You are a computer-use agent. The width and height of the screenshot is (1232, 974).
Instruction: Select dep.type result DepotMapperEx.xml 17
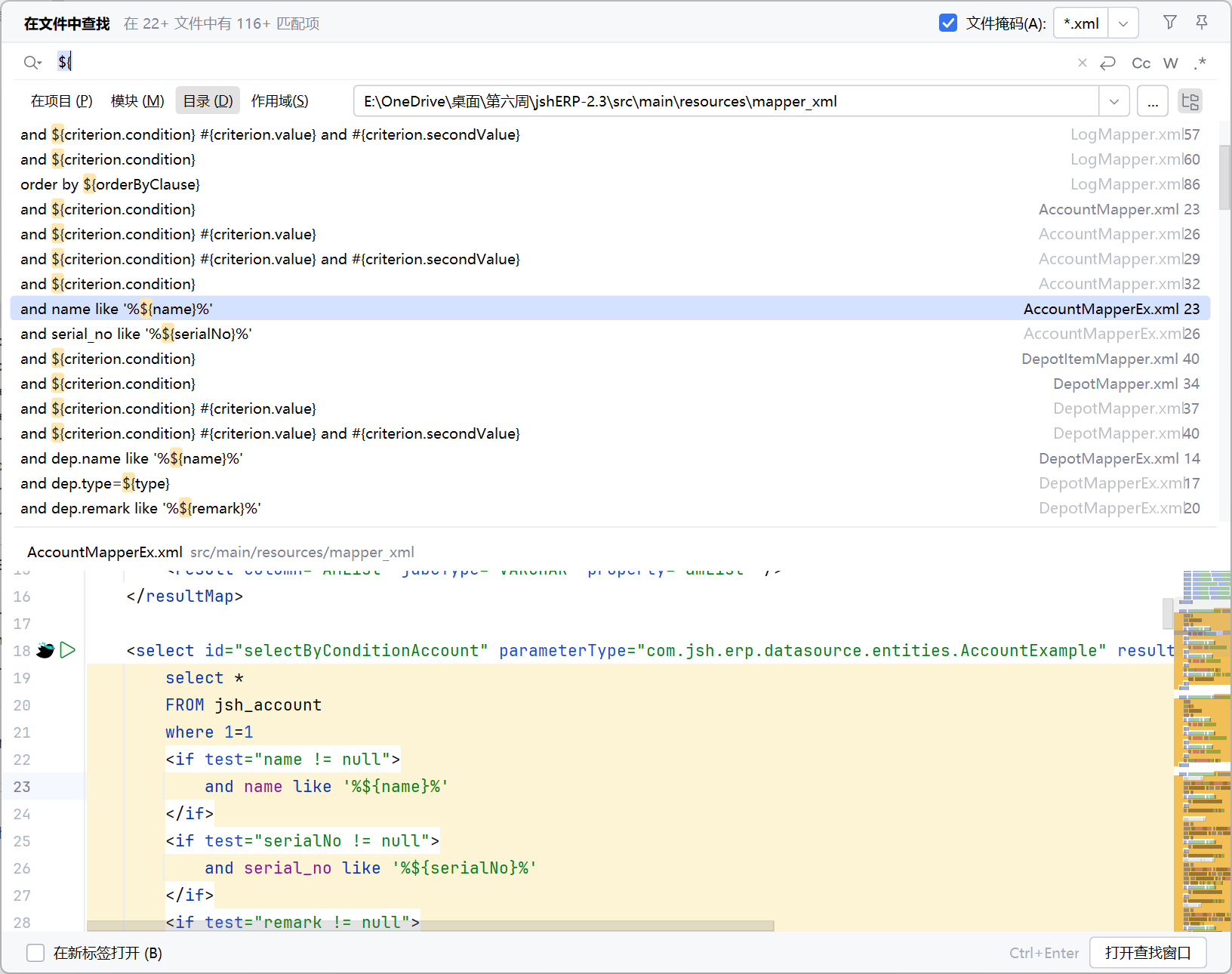coord(610,483)
